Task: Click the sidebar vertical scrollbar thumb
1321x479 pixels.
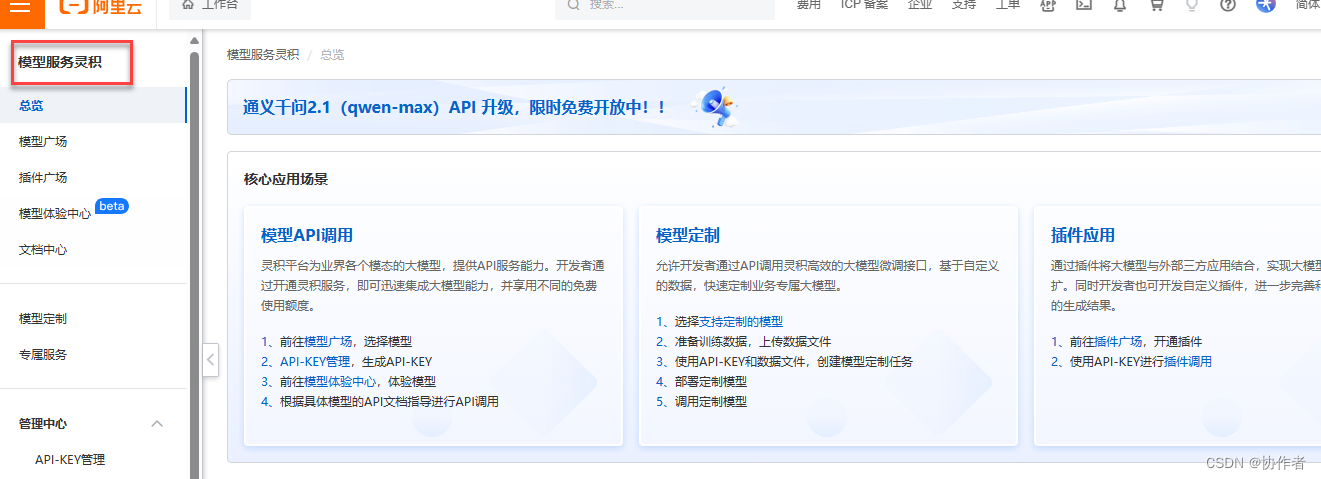Action: [x=195, y=265]
